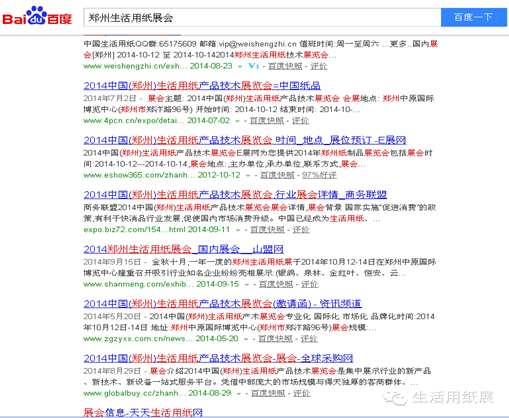Open dropdown arrow beside shanmeng.com result

tap(247, 285)
